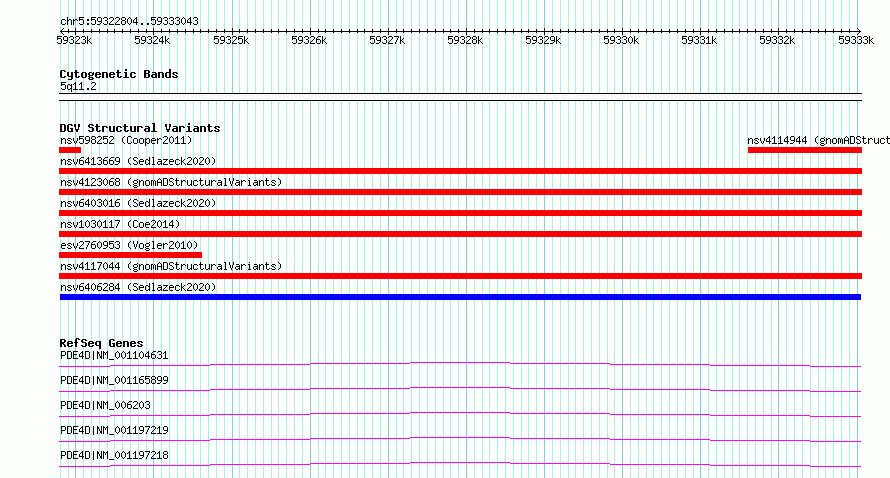Screen dimensions: 890x478
Task: Click the 59333k ruler position
Action: coord(856,40)
